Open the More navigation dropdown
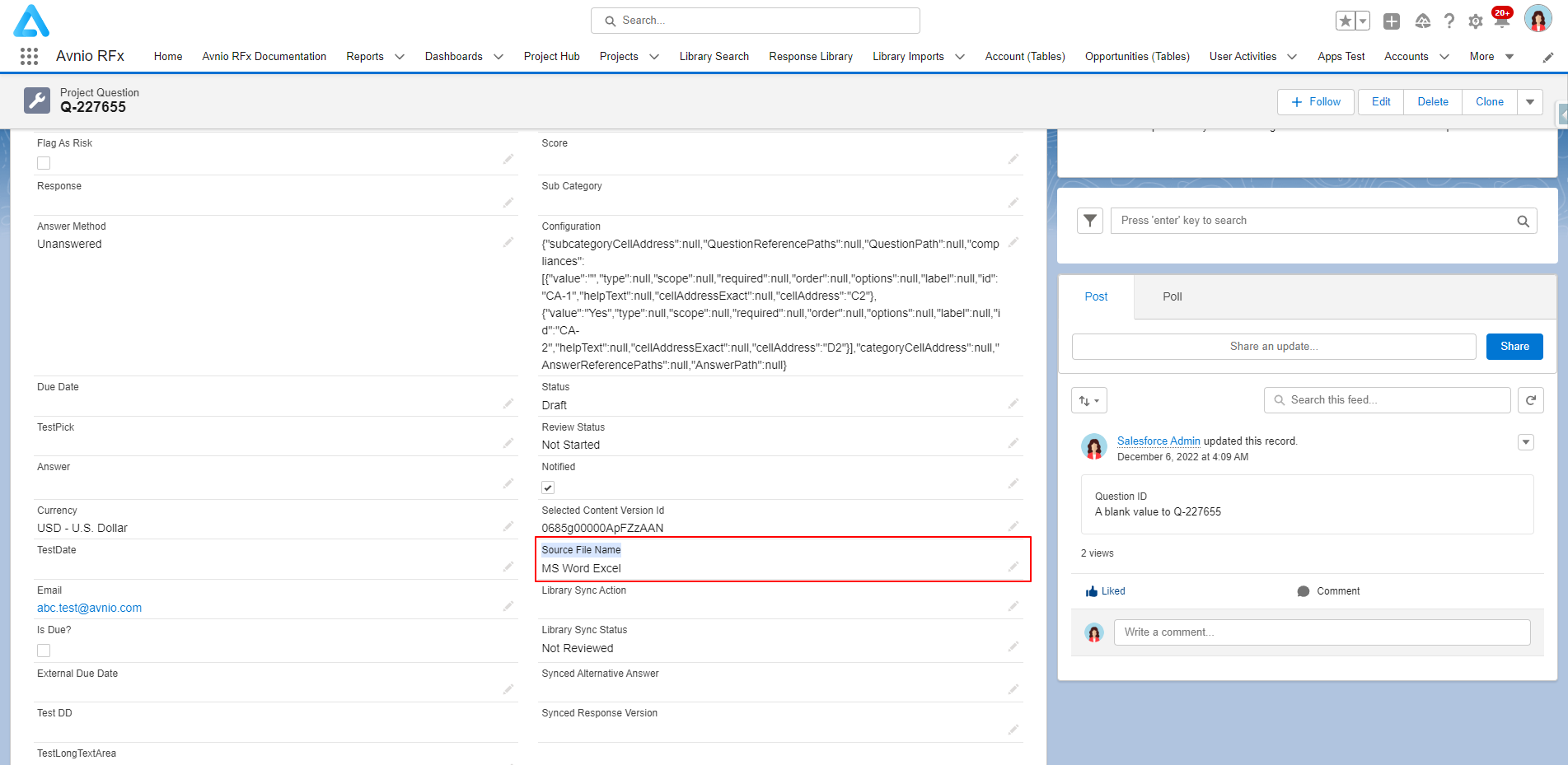Screen dimensions: 1568x765 coord(1491,57)
